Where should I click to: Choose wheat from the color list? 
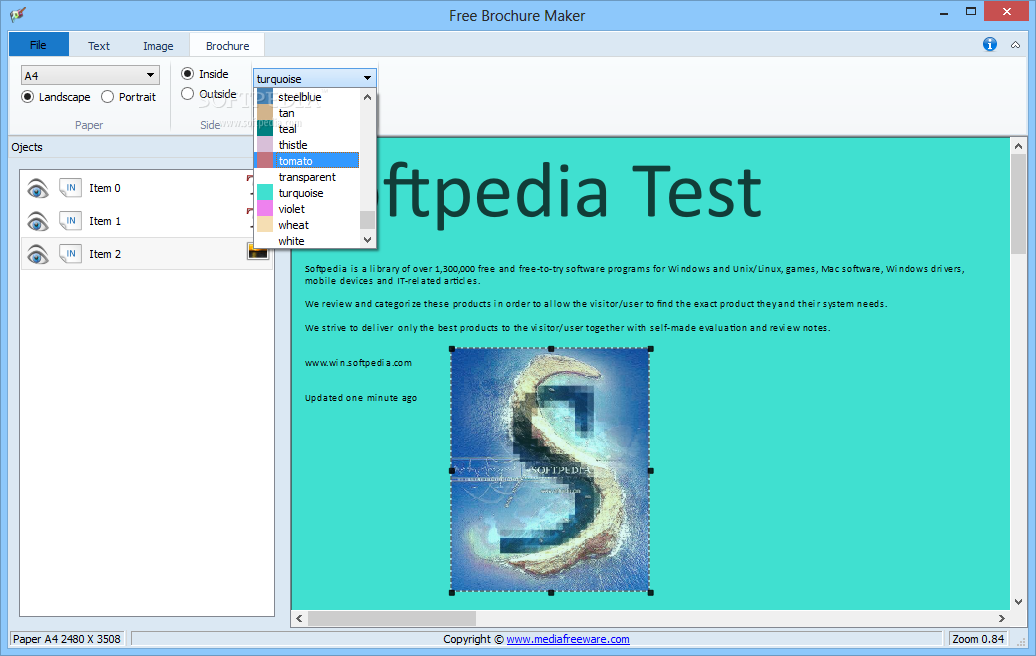307,225
